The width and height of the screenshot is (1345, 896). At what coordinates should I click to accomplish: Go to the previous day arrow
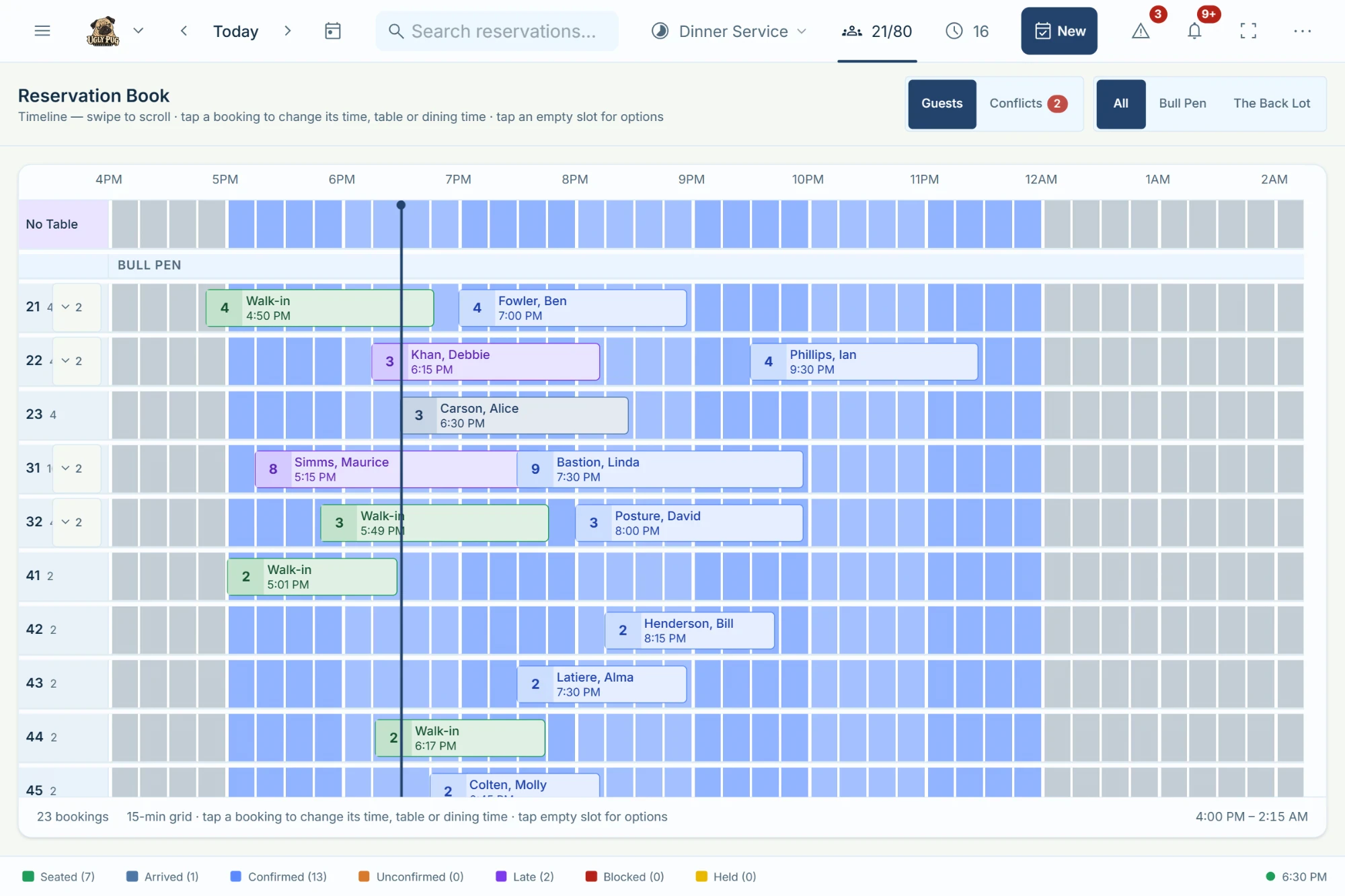[x=184, y=31]
